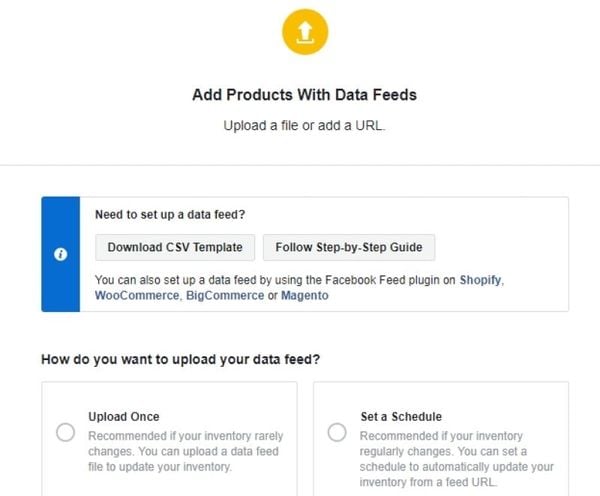600x496 pixels.
Task: Click the 'inventory regularly changes' description text
Action: point(457,459)
